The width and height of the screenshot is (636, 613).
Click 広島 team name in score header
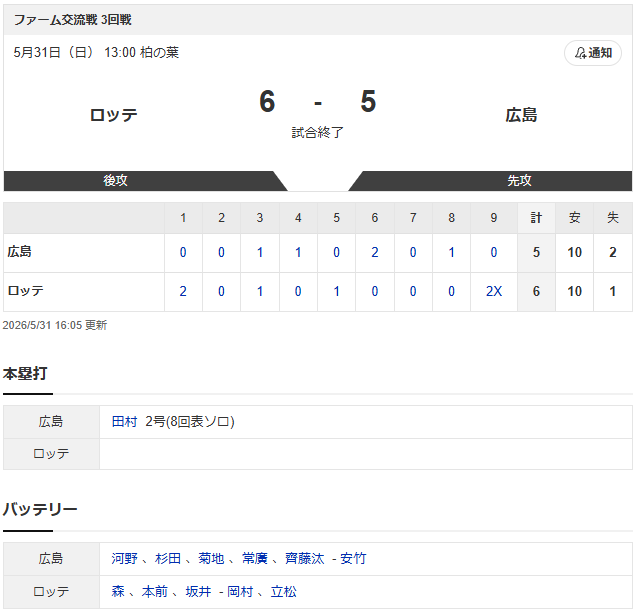[521, 115]
